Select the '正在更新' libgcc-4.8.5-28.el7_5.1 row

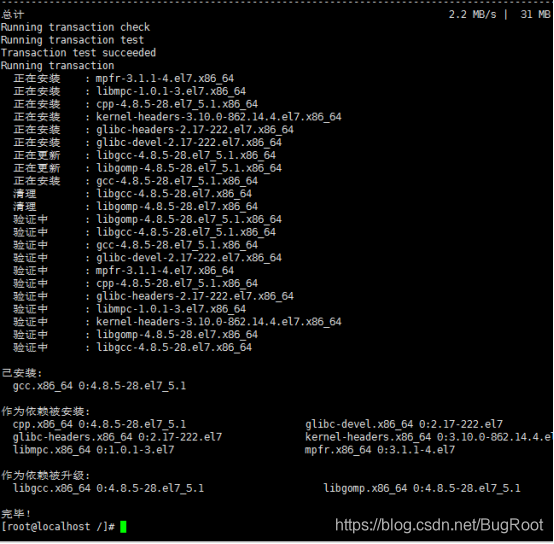pyautogui.click(x=145, y=155)
